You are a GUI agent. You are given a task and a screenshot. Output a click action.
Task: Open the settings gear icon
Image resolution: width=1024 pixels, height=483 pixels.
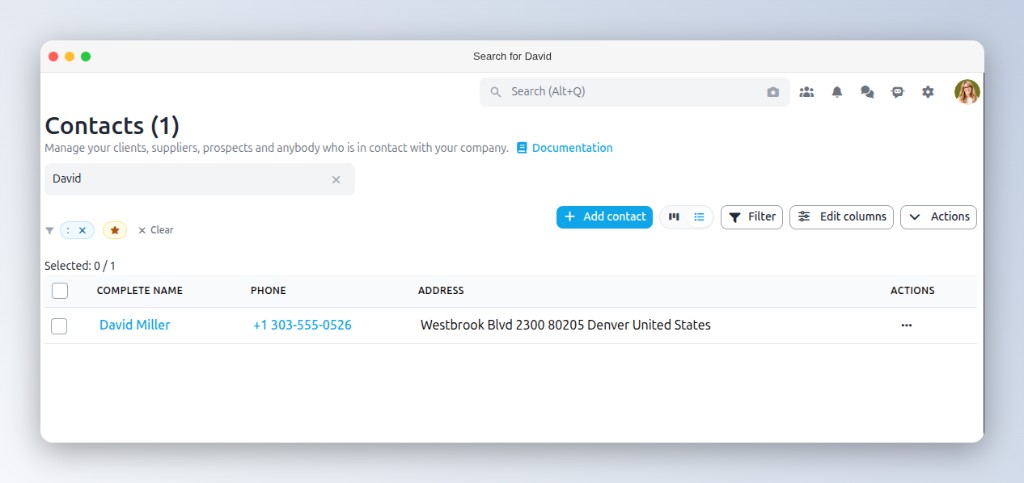[927, 92]
